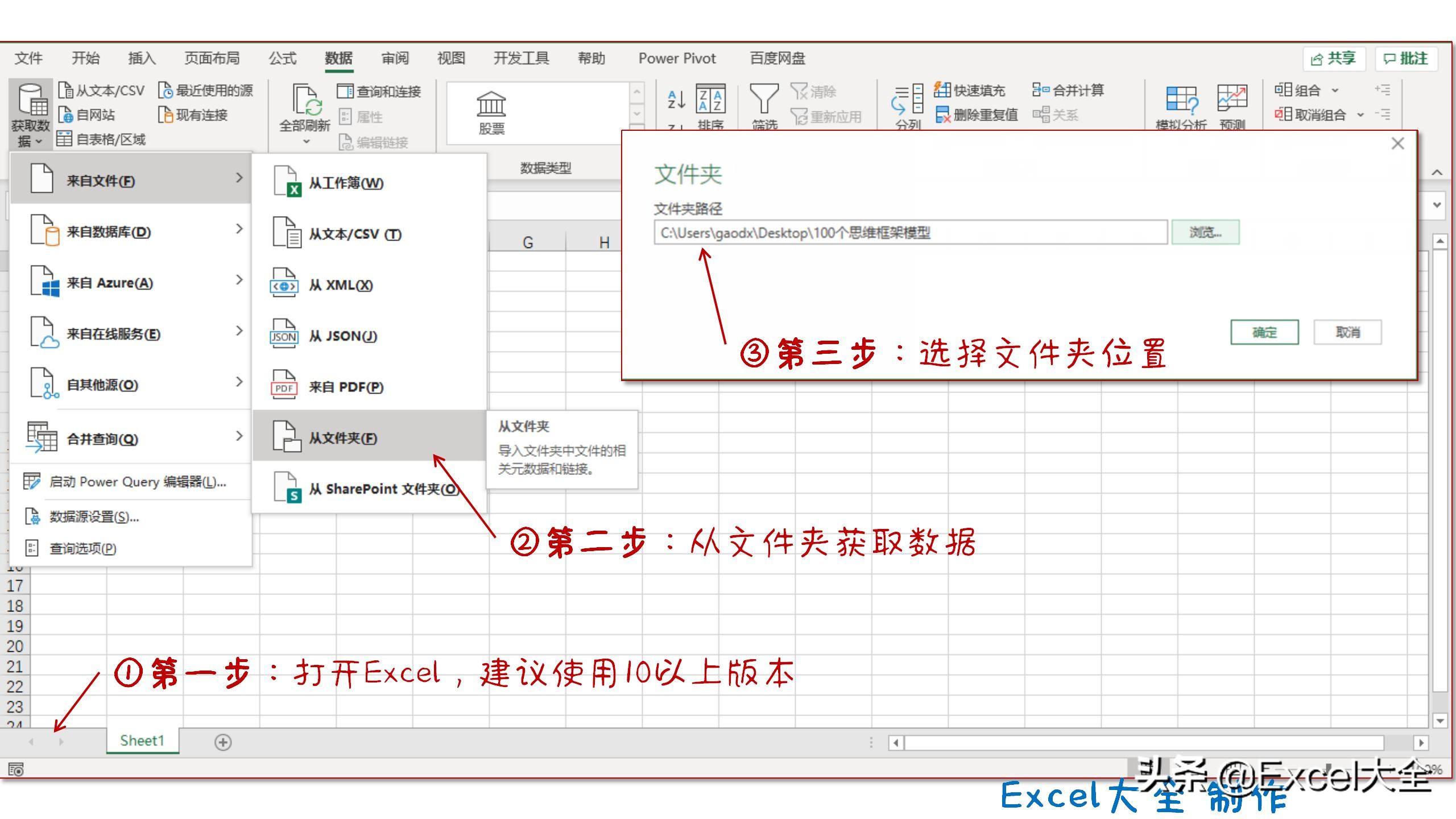This screenshot has height=819, width=1456.
Task: Confirm with the OK (确定) button
Action: 1264,332
